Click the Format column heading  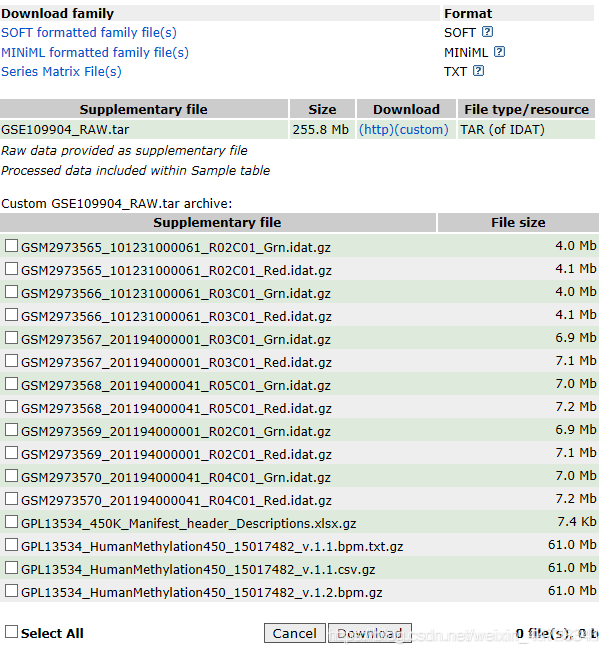[468, 13]
